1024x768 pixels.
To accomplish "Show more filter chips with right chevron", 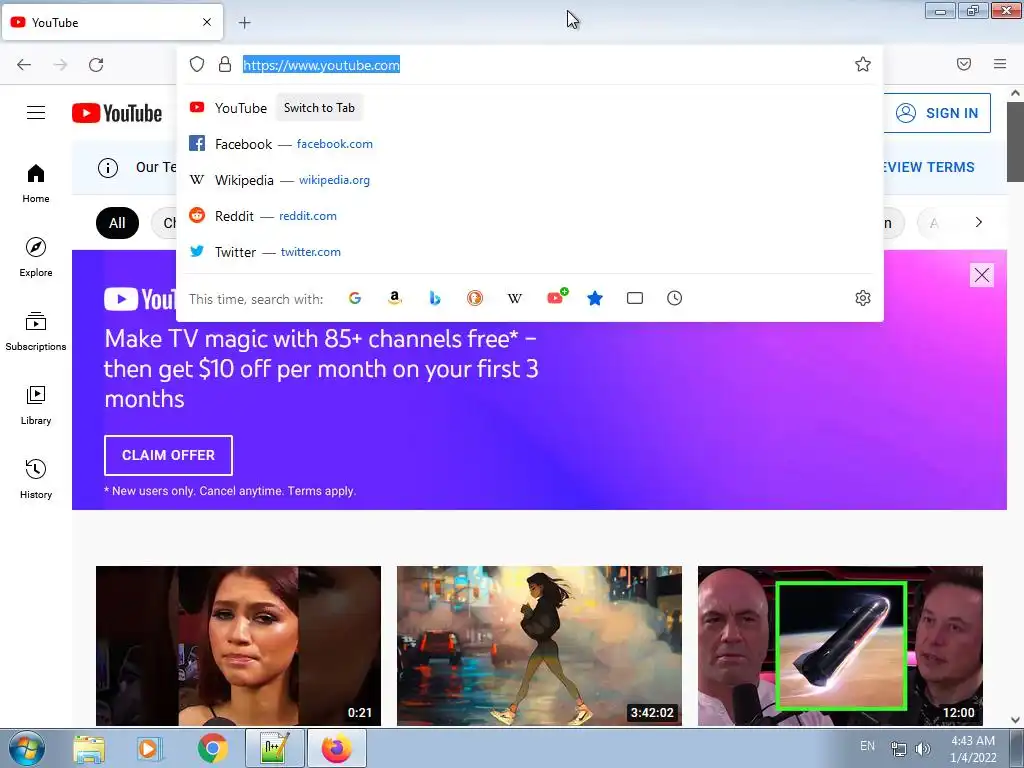I will pyautogui.click(x=978, y=222).
